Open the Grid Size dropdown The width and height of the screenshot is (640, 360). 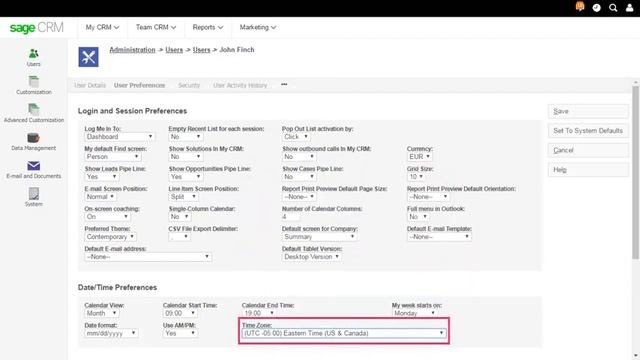tap(416, 177)
